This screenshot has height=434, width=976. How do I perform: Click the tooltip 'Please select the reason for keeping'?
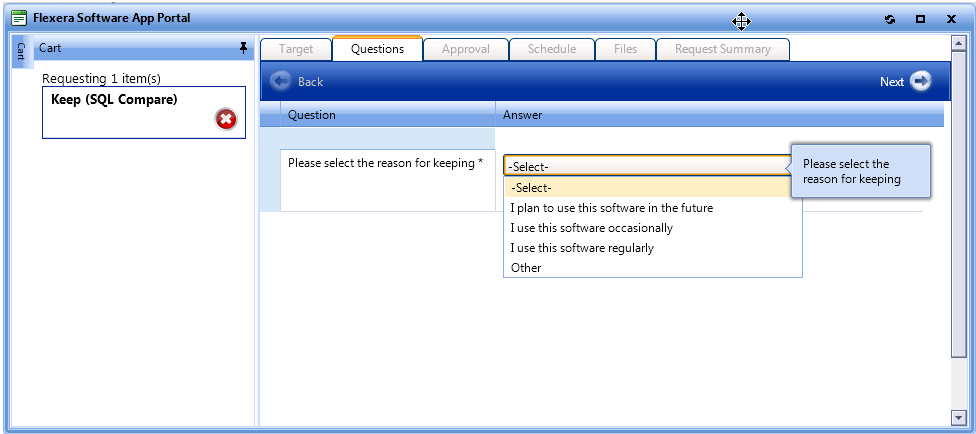point(861,171)
